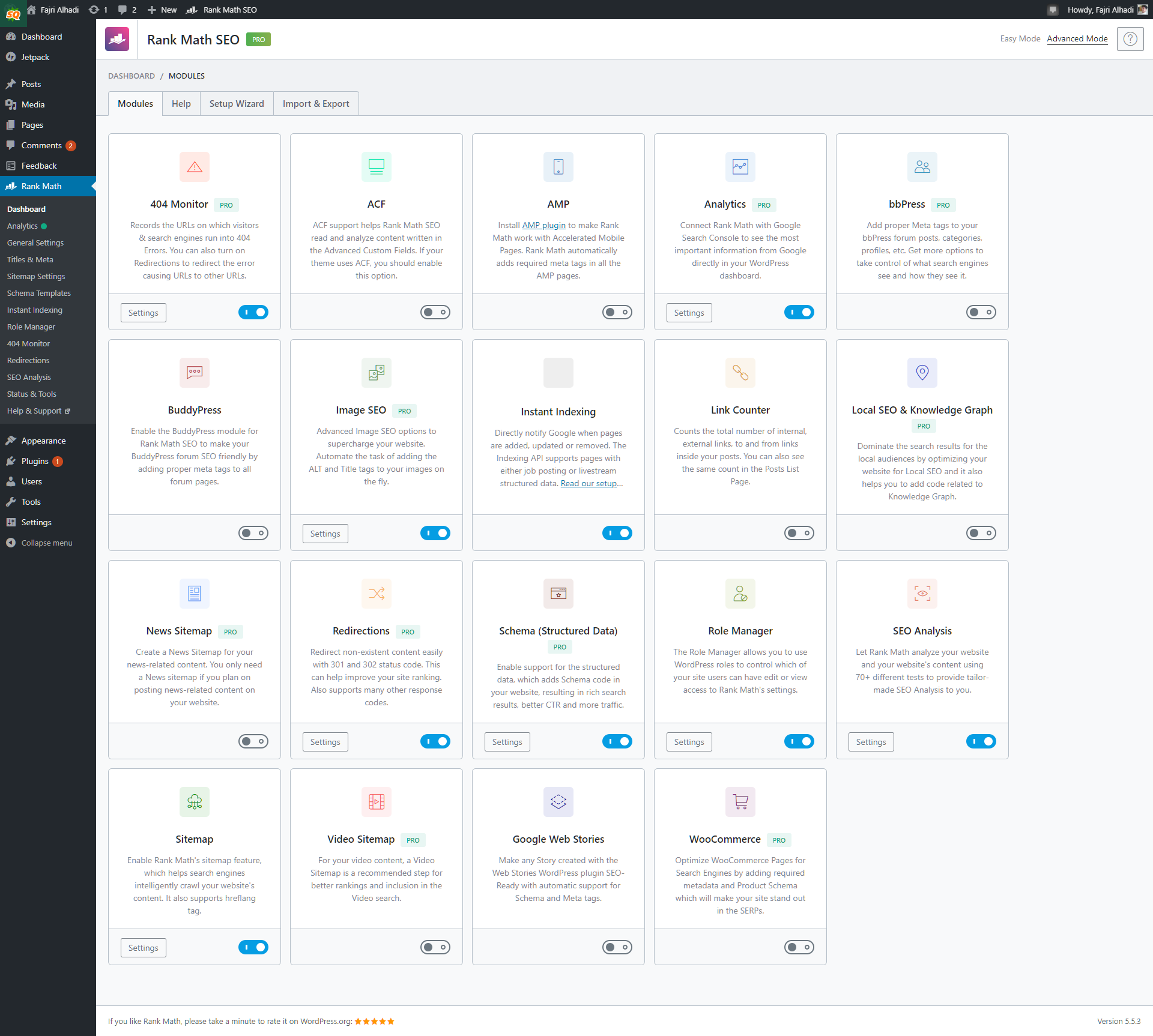
Task: Click the WooCommerce shopping cart icon
Action: (740, 802)
